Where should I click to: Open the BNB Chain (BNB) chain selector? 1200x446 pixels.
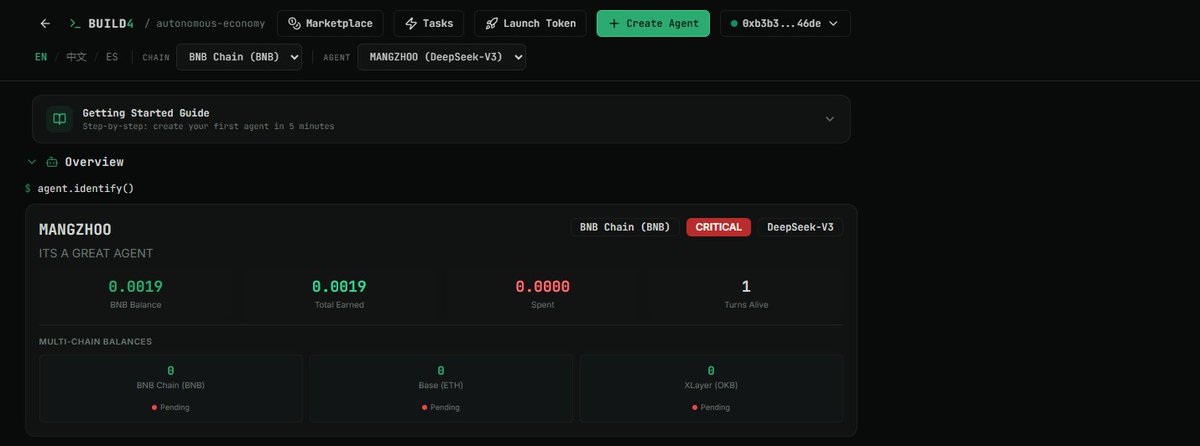(239, 57)
